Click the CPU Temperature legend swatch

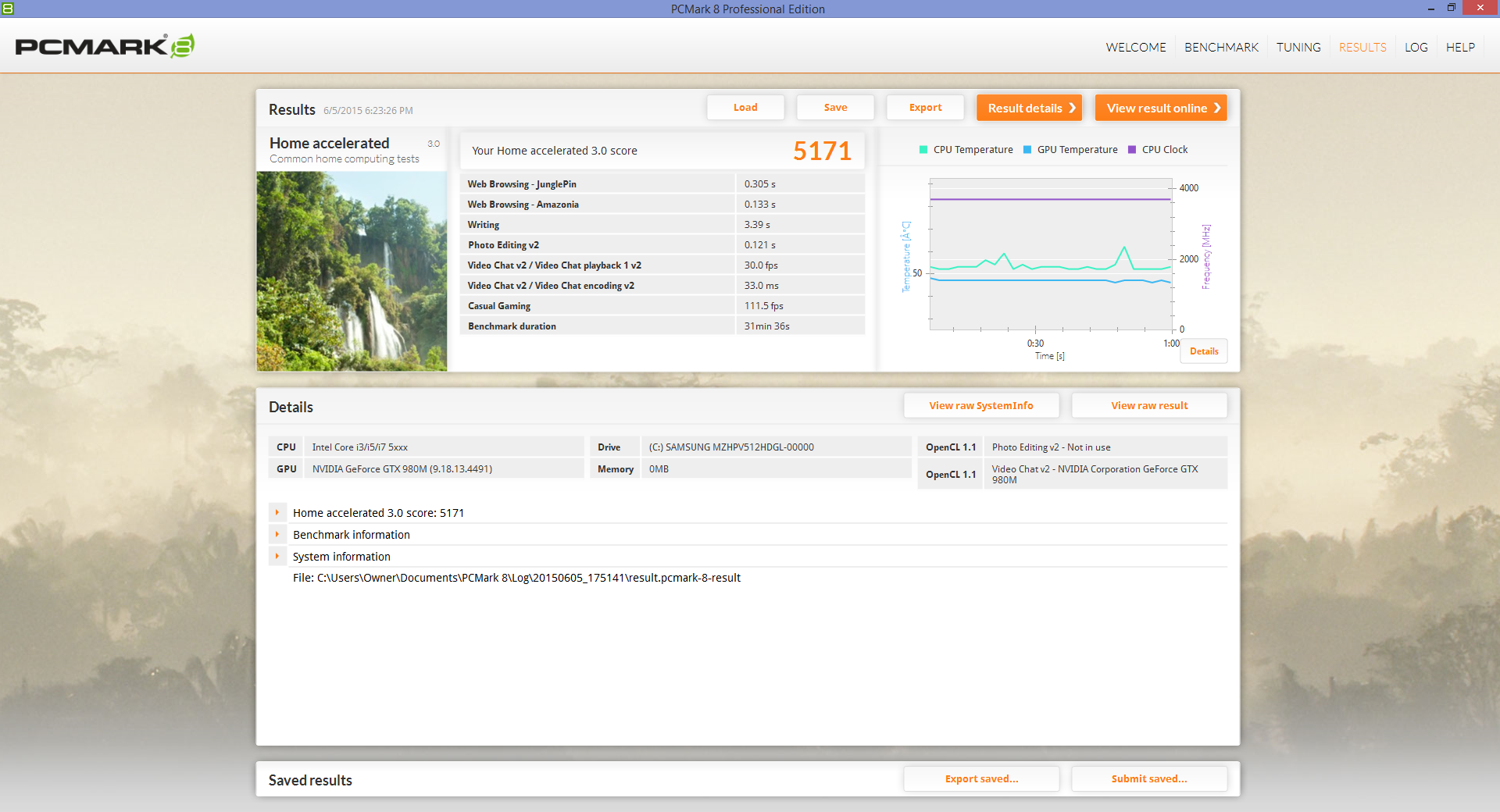pos(923,150)
